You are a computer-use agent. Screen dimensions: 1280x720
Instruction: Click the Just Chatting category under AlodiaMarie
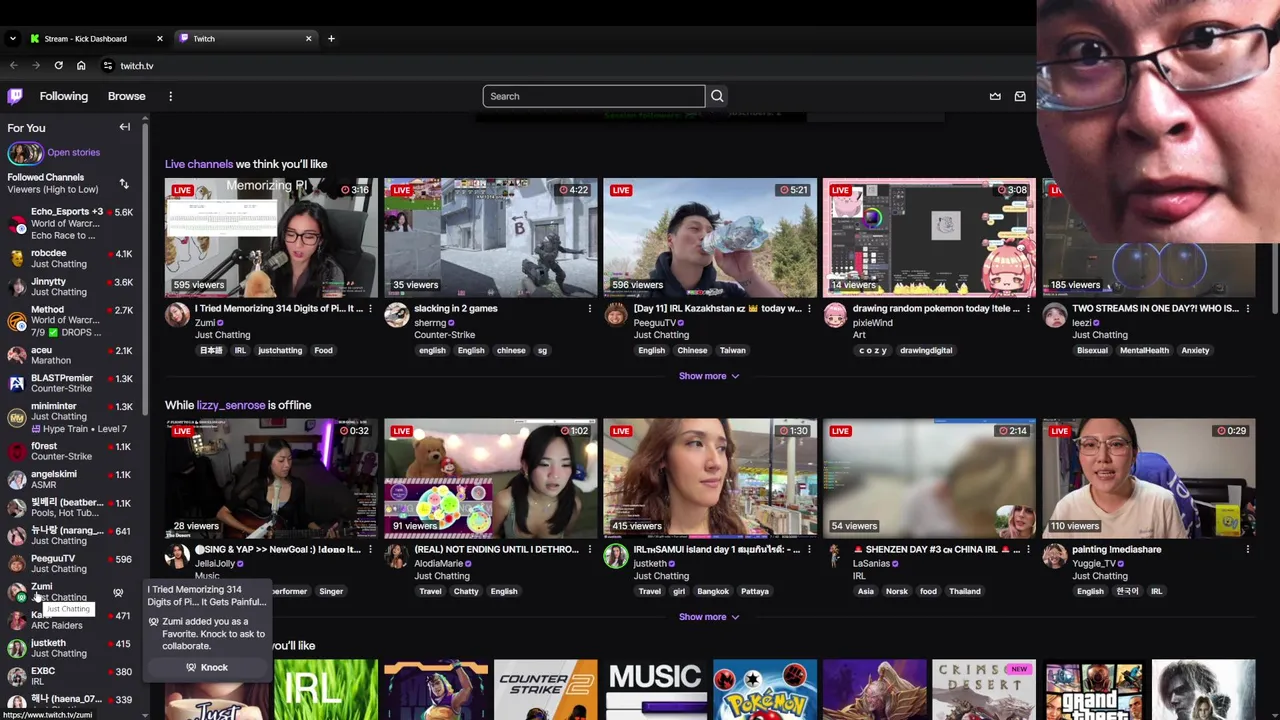442,576
